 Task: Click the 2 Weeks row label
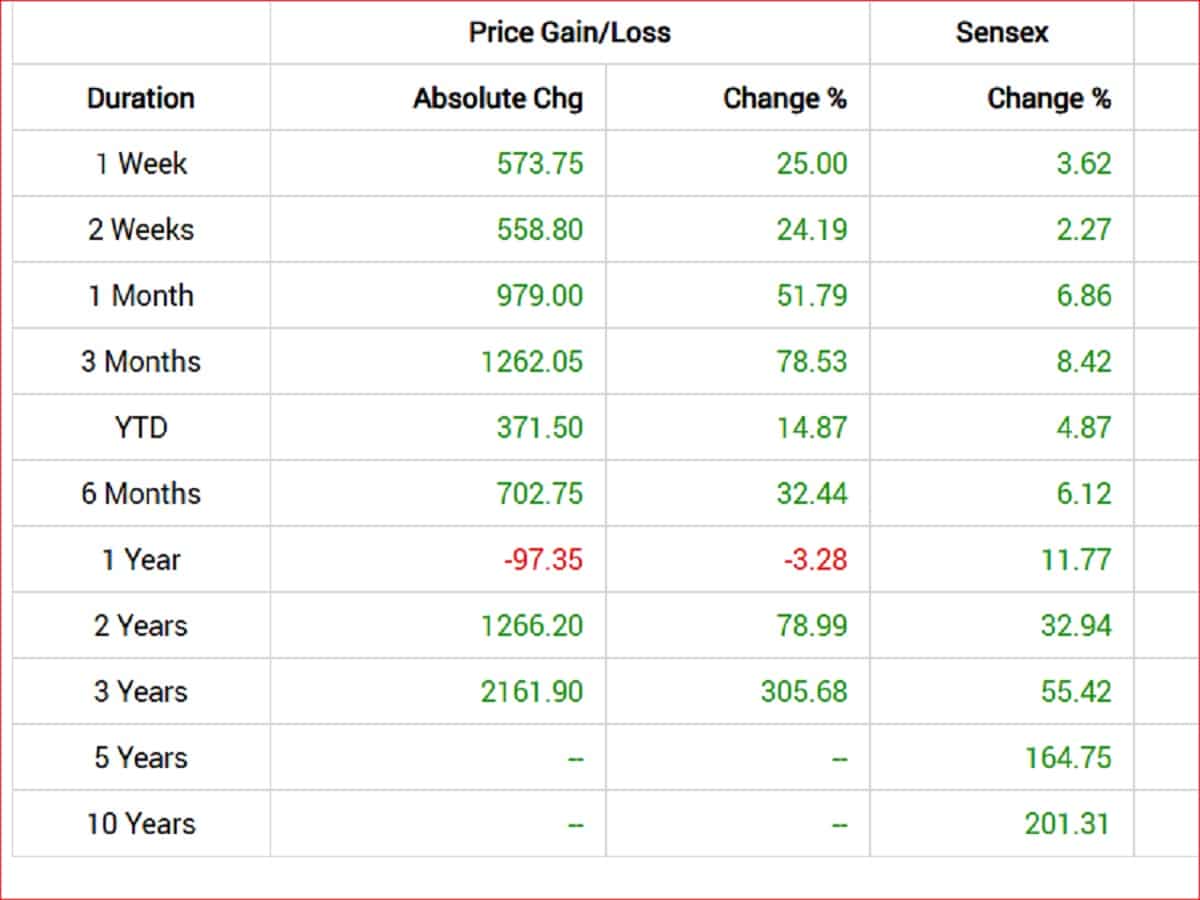[x=141, y=230]
